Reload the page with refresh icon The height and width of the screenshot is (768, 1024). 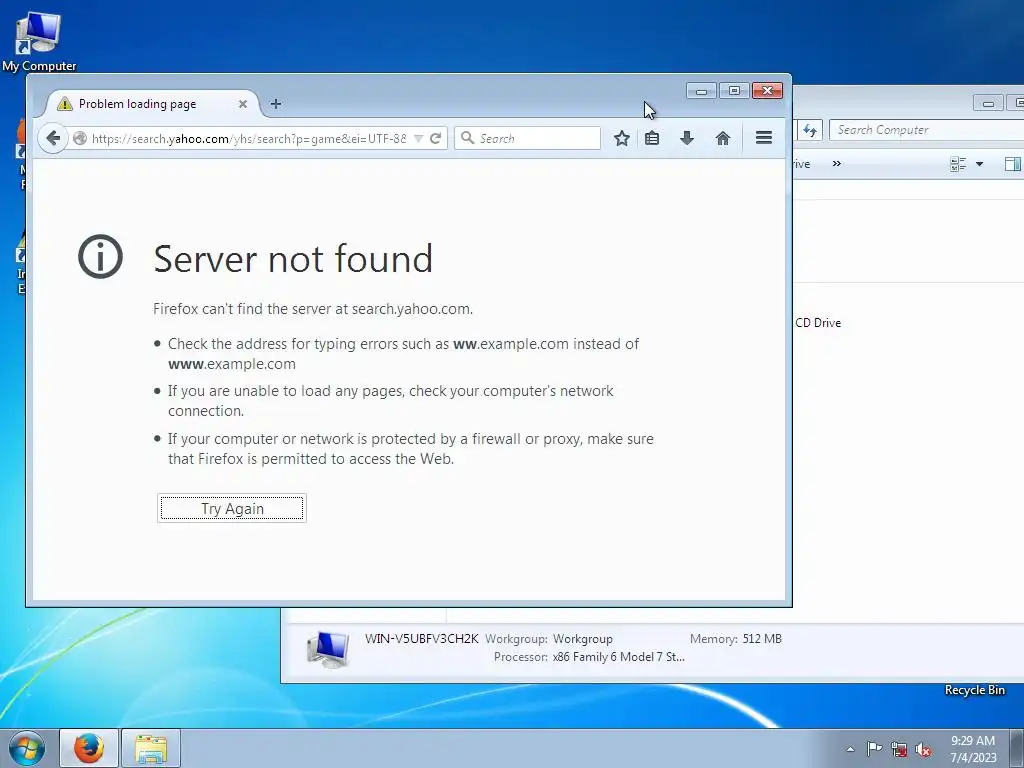coord(436,138)
